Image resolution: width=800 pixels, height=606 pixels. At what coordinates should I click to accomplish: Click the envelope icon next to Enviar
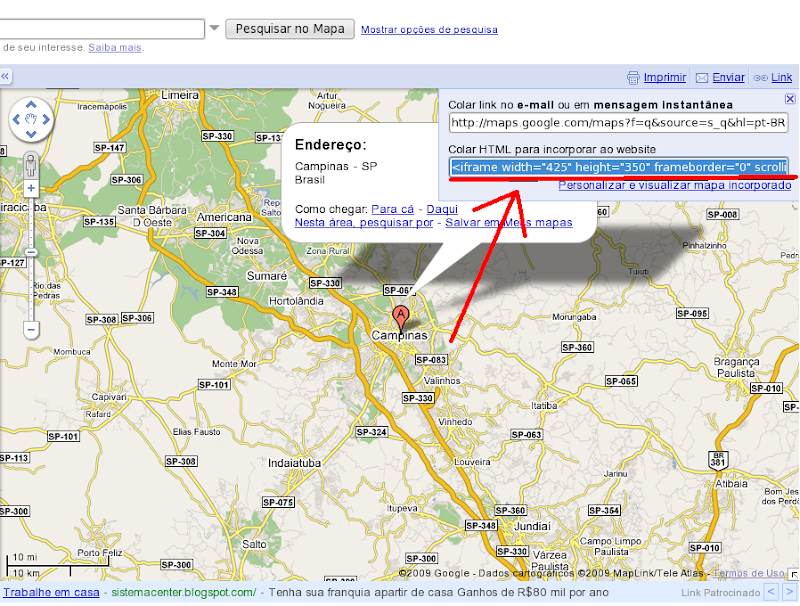coord(702,78)
